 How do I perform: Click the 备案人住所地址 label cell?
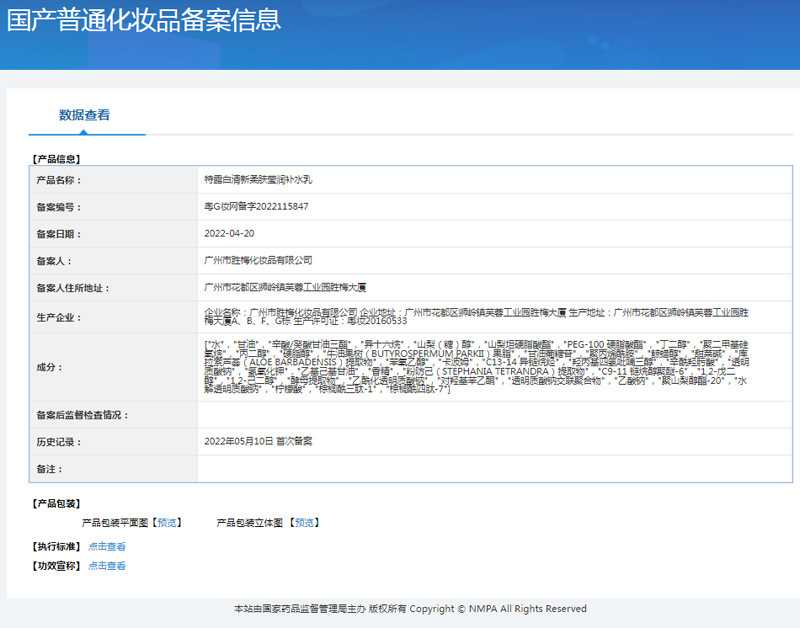click(x=114, y=288)
